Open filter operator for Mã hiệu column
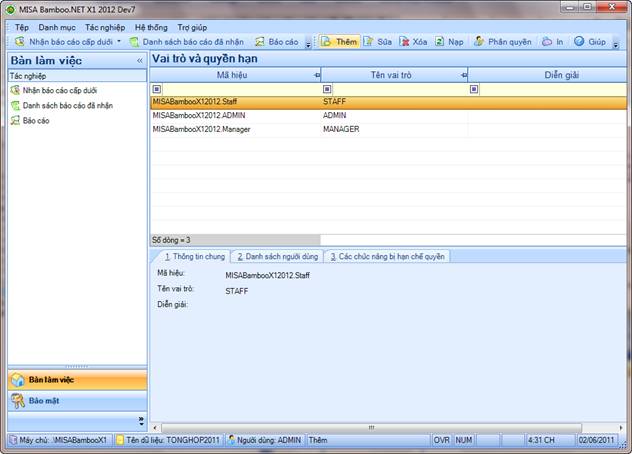 (x=157, y=89)
